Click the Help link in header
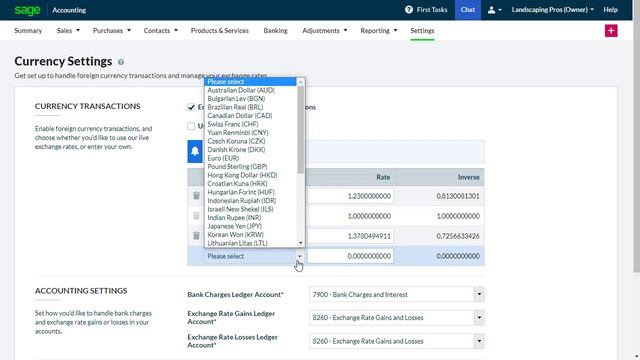640x360 pixels. pos(611,10)
